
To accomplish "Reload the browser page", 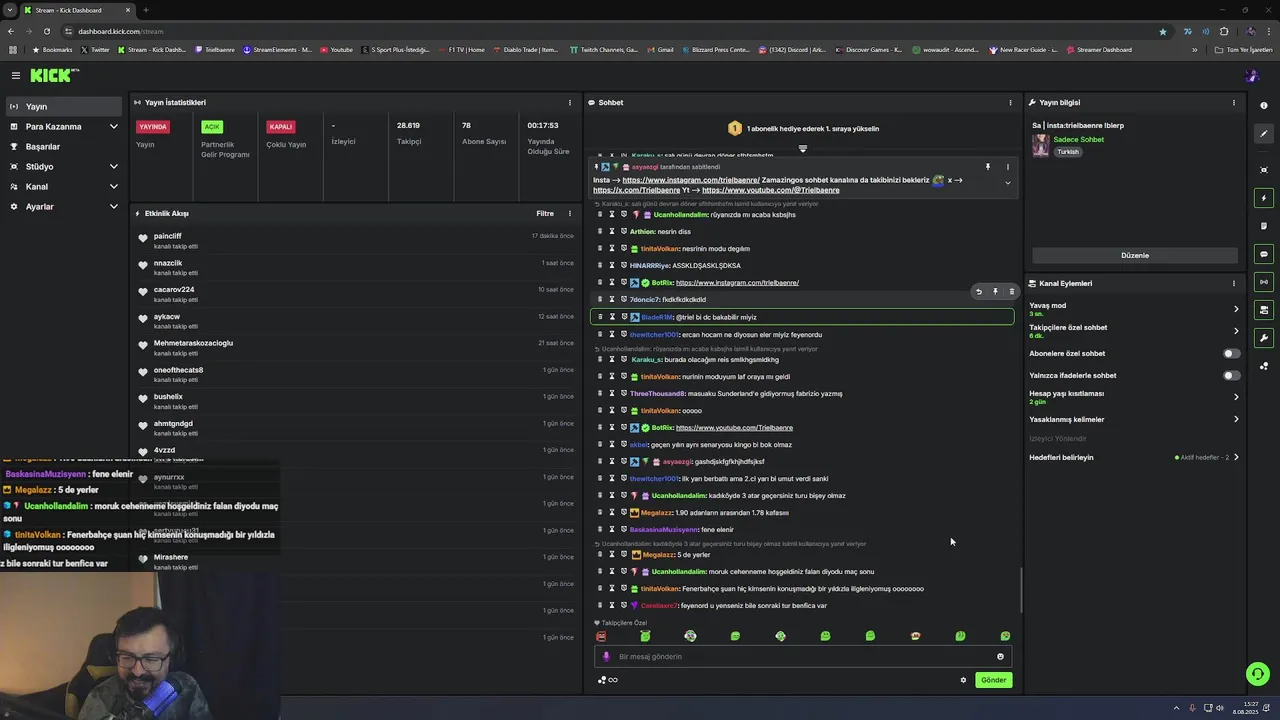I will coord(46,31).
